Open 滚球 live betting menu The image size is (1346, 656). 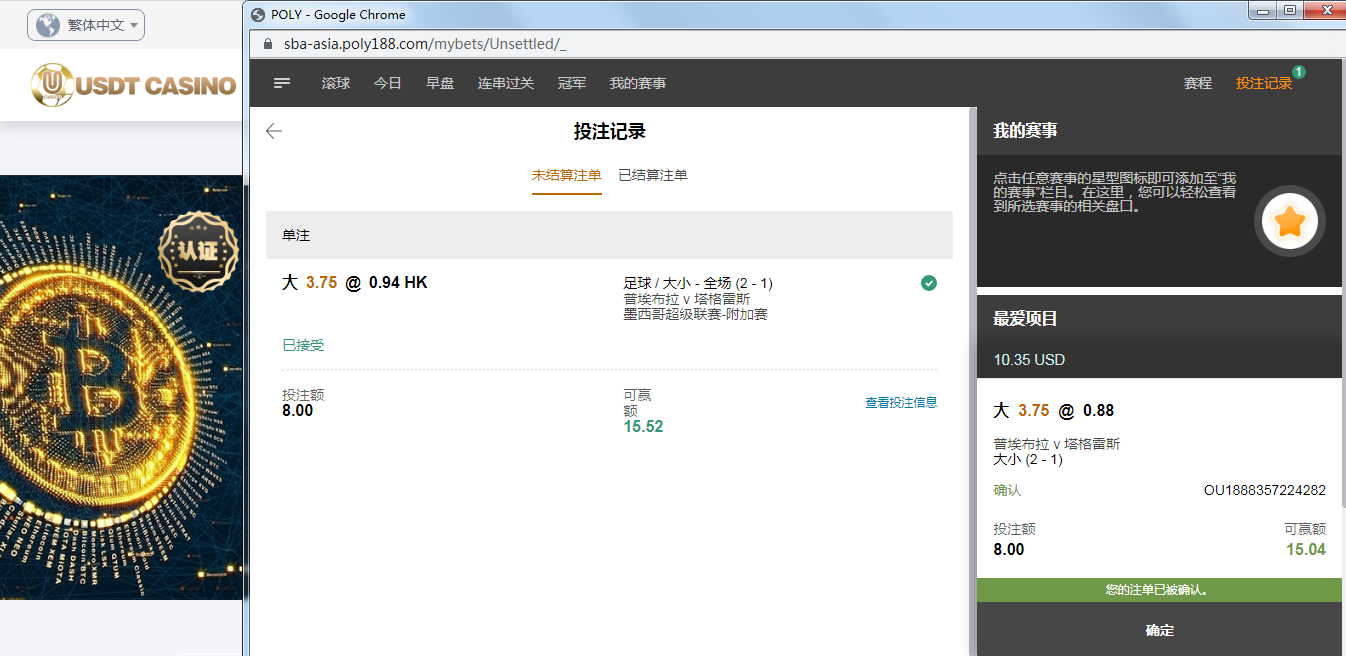point(336,83)
